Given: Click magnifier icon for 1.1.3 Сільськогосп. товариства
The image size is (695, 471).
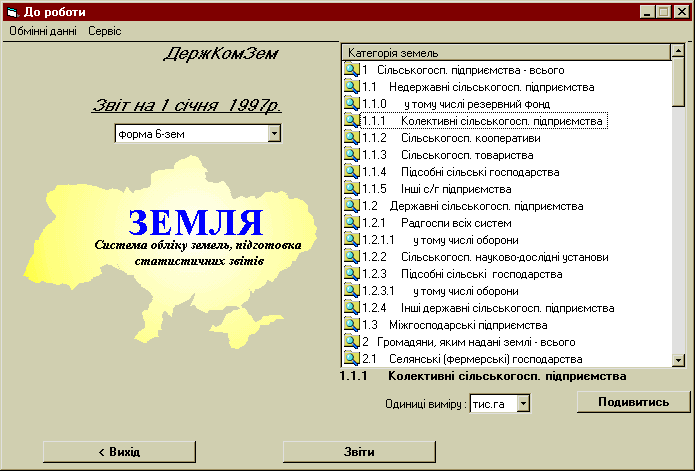Looking at the screenshot, I should click(351, 155).
